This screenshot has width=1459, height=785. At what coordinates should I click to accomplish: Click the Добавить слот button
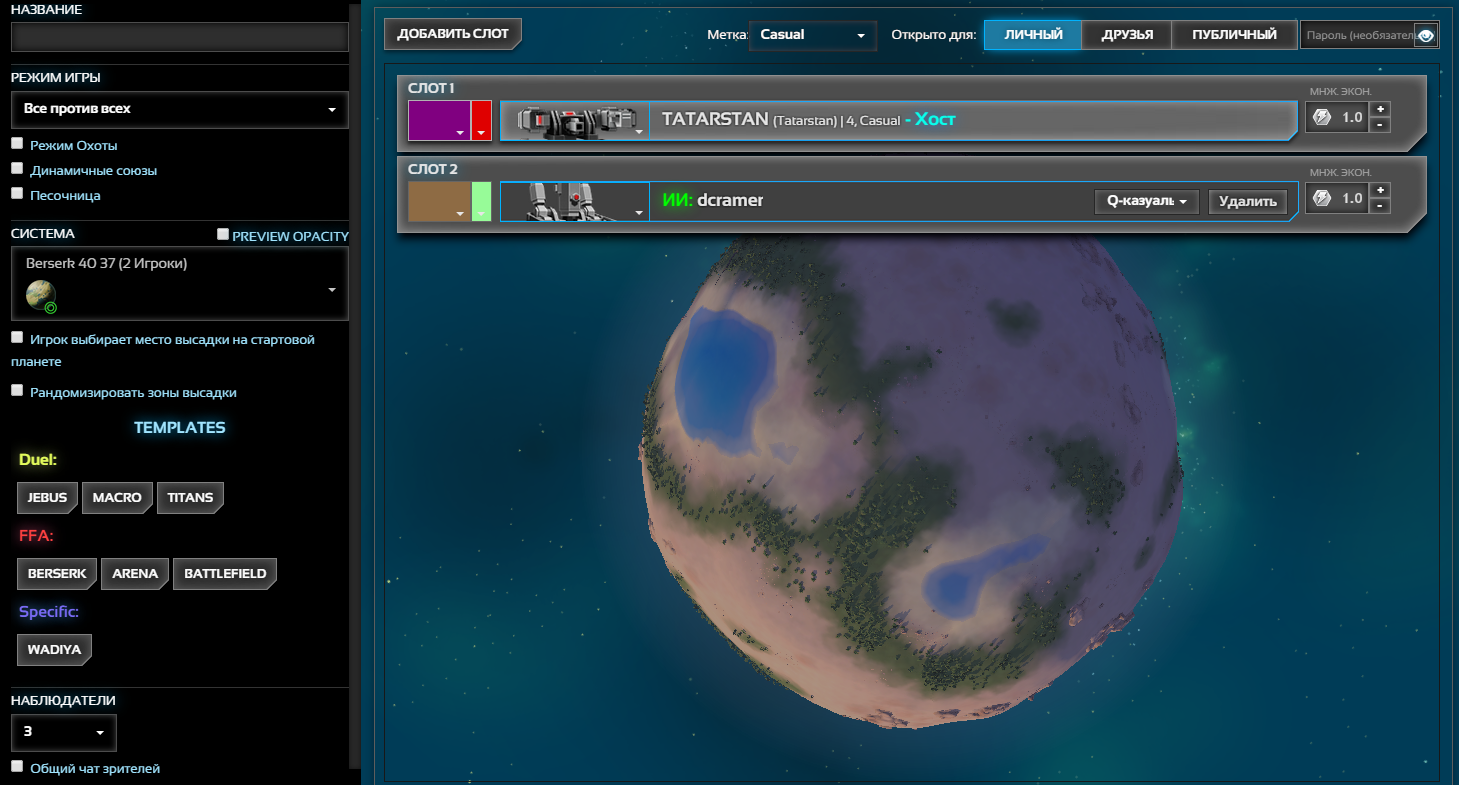click(x=453, y=34)
